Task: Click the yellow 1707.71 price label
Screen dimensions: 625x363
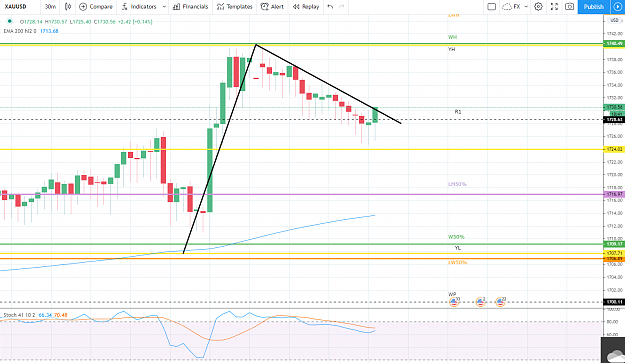Action: (x=614, y=253)
